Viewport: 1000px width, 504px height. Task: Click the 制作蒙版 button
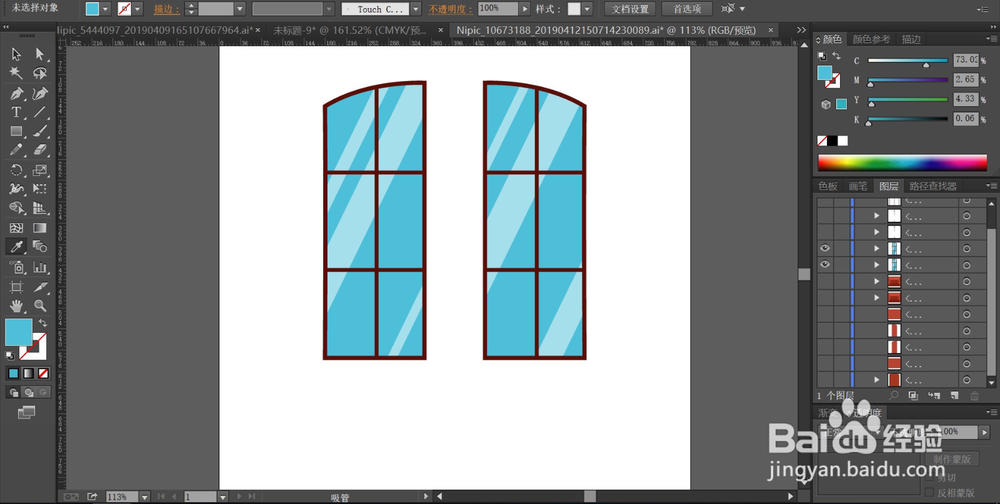click(952, 459)
